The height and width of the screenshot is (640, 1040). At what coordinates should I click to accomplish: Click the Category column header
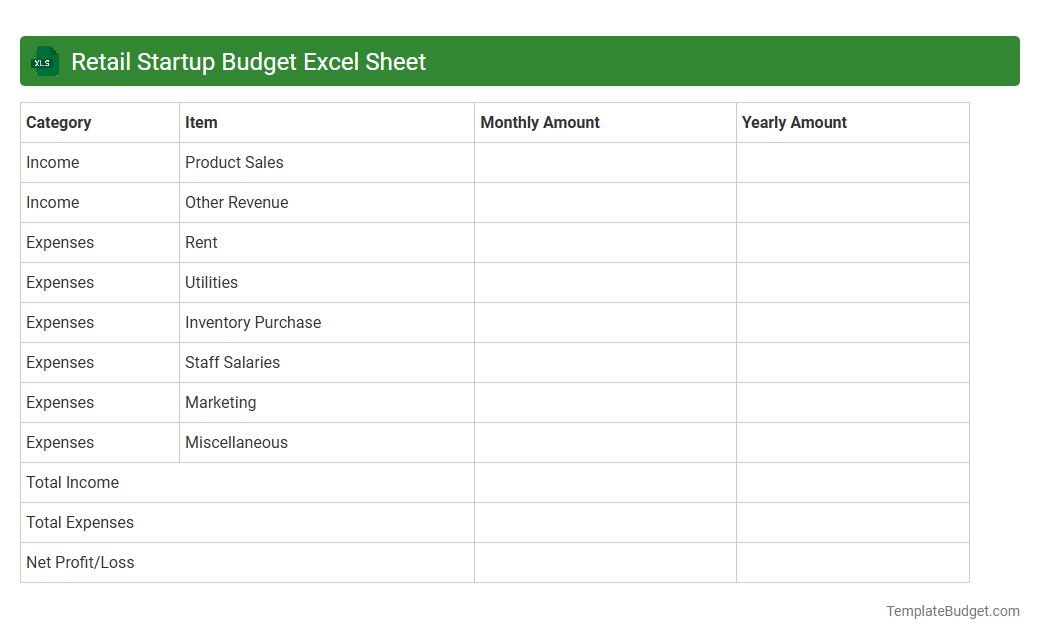59,122
